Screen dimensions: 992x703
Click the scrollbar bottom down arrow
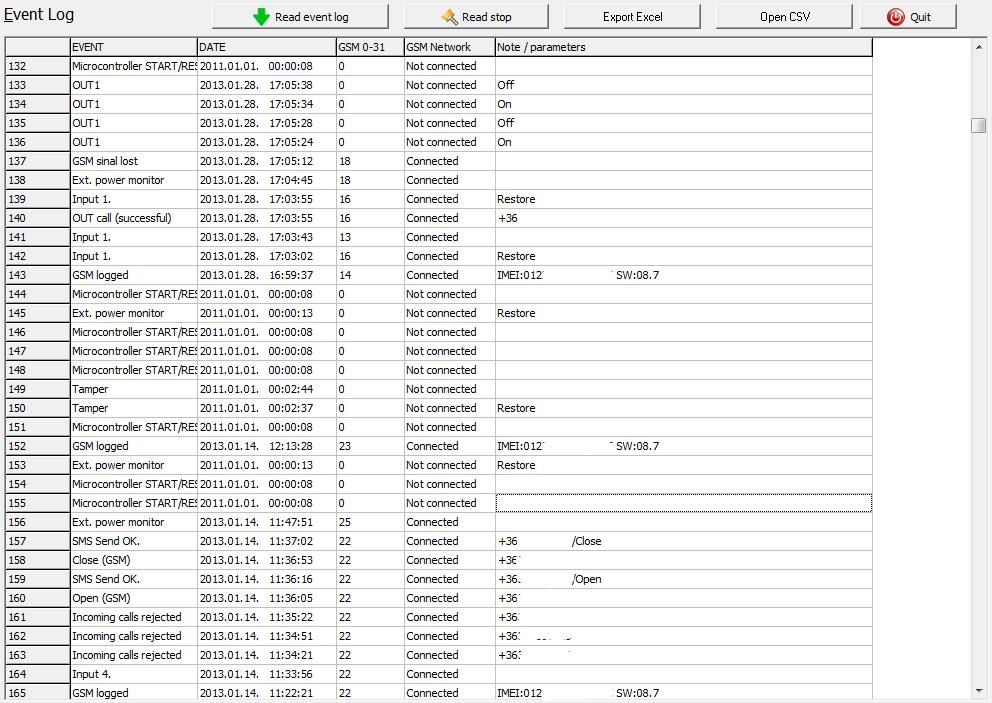(979, 691)
